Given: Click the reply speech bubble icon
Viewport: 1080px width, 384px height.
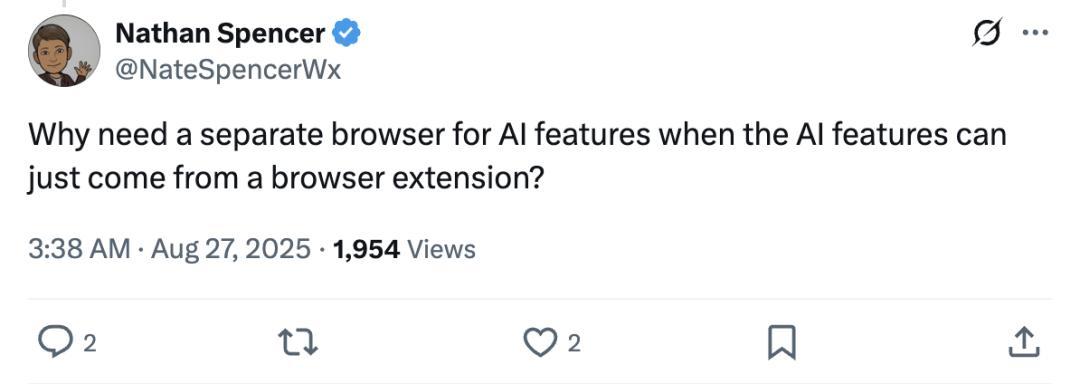Looking at the screenshot, I should point(52,342).
